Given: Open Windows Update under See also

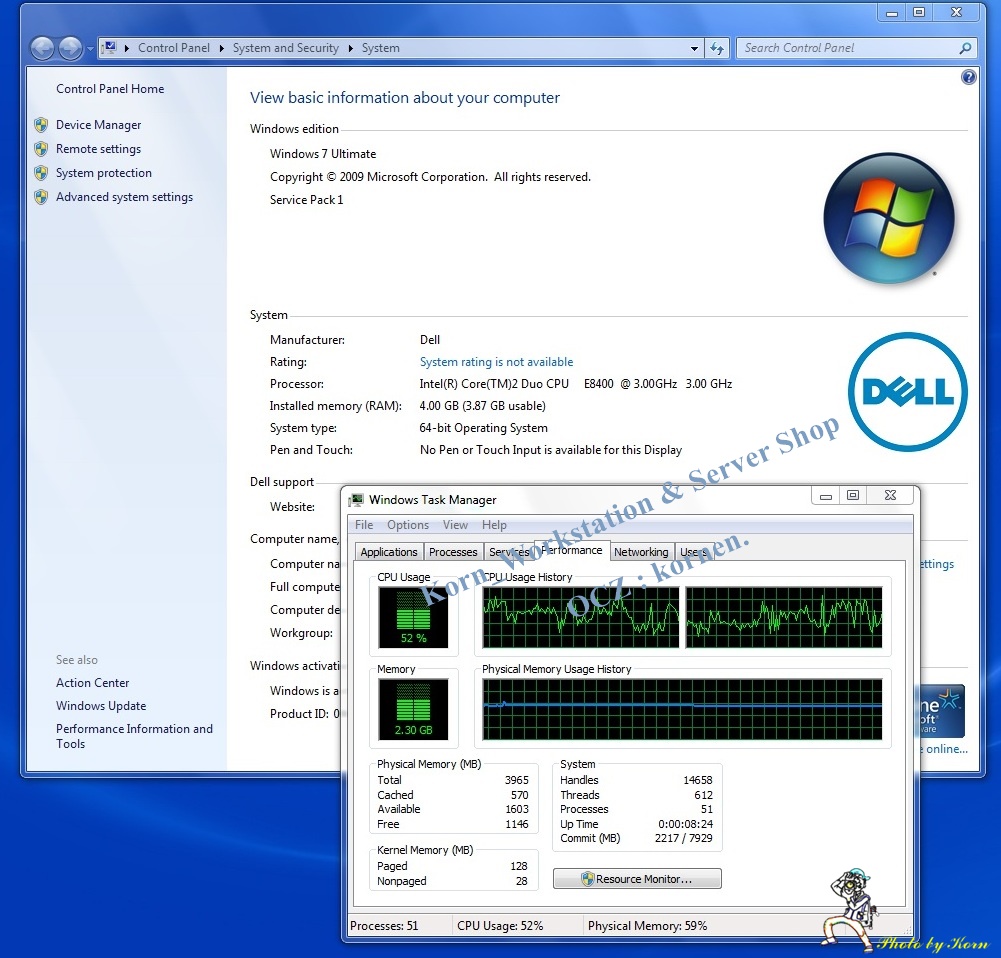Looking at the screenshot, I should click(101, 706).
